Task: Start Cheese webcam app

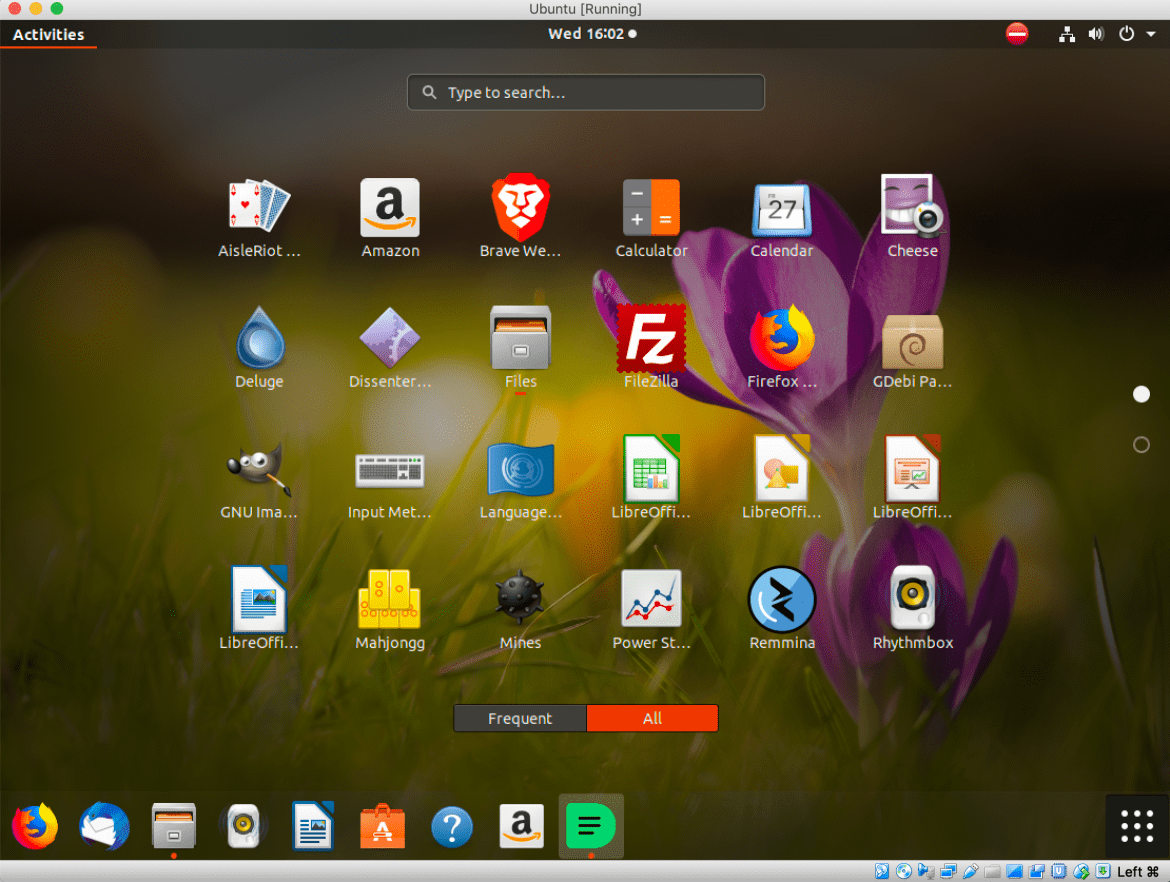Action: point(912,217)
